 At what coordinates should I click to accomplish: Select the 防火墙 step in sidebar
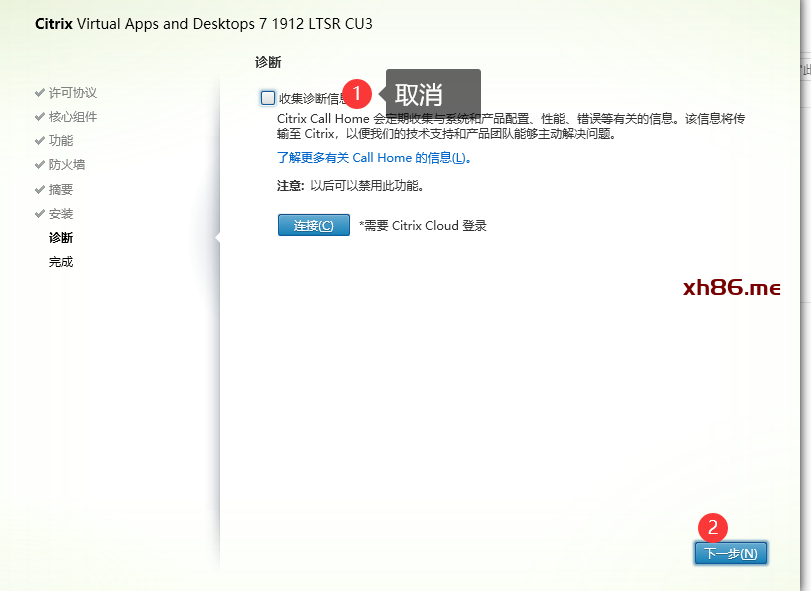pos(67,164)
